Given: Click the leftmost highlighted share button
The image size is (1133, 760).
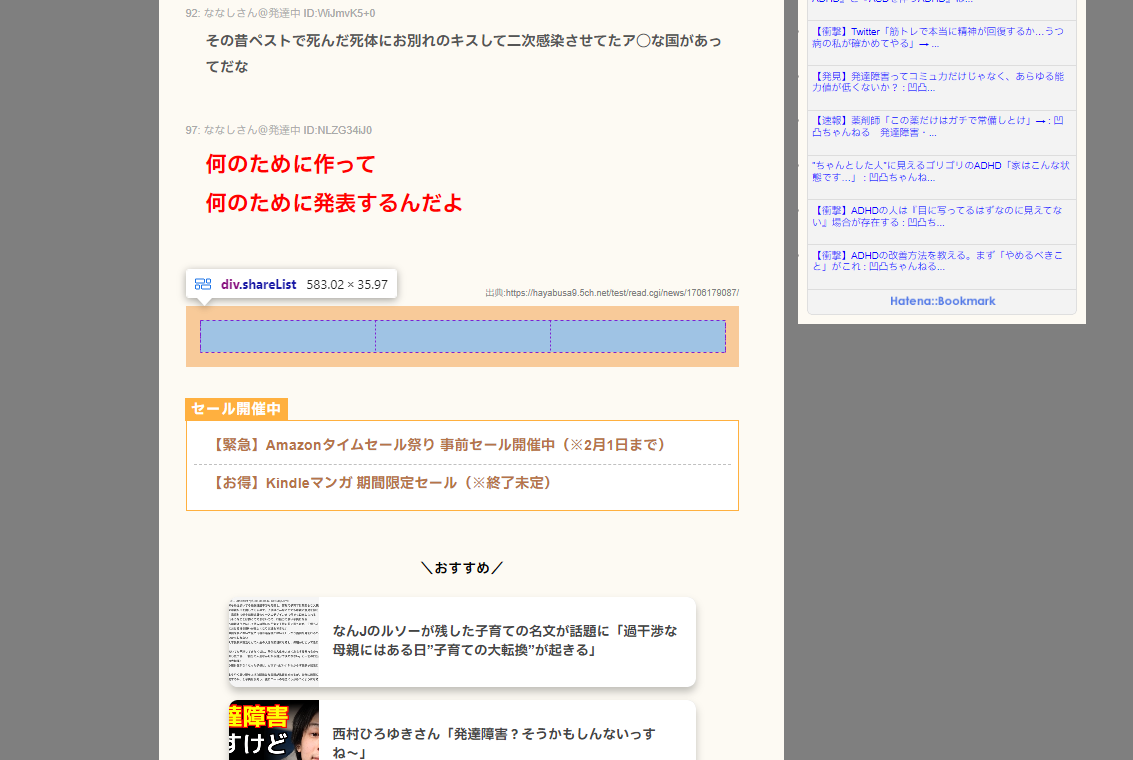Looking at the screenshot, I should pyautogui.click(x=287, y=337).
